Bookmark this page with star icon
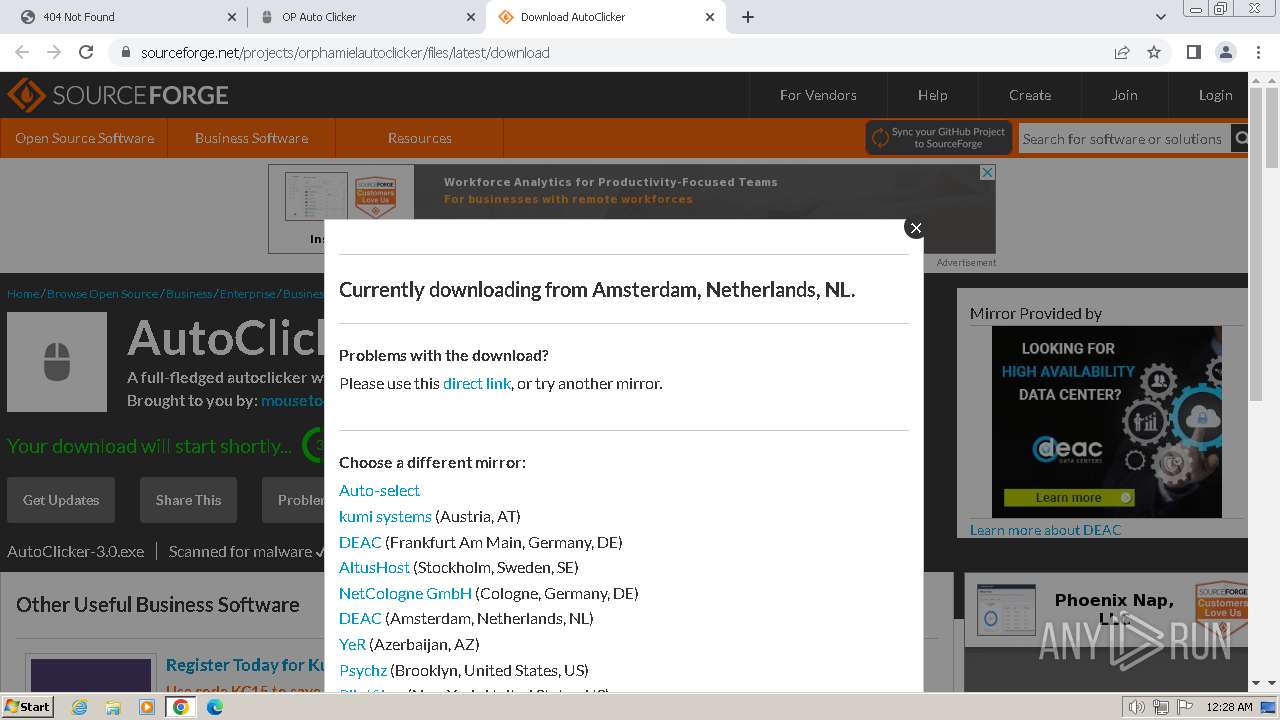This screenshot has width=1280, height=720. pos(1154,52)
